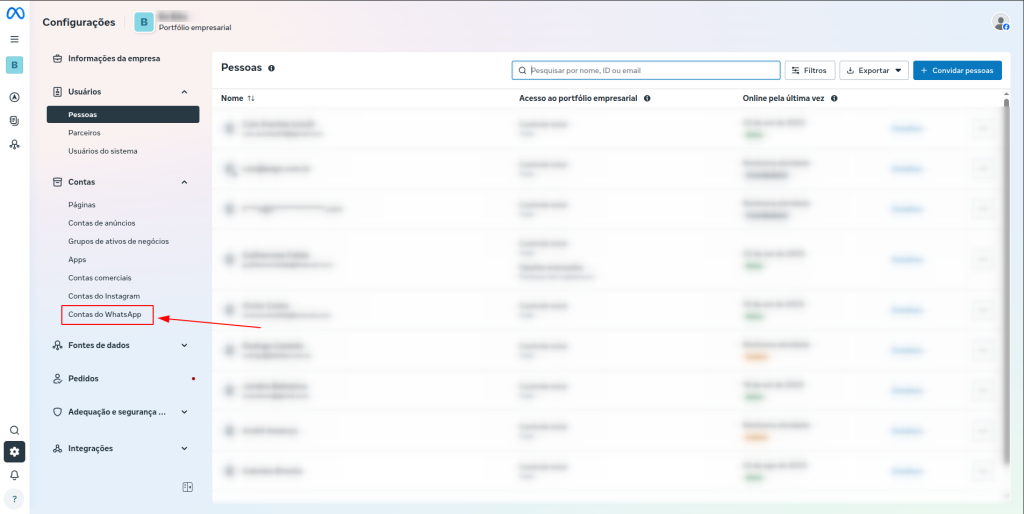The height and width of the screenshot is (514, 1024).
Task: Expand the Integrações section
Action: tap(184, 449)
